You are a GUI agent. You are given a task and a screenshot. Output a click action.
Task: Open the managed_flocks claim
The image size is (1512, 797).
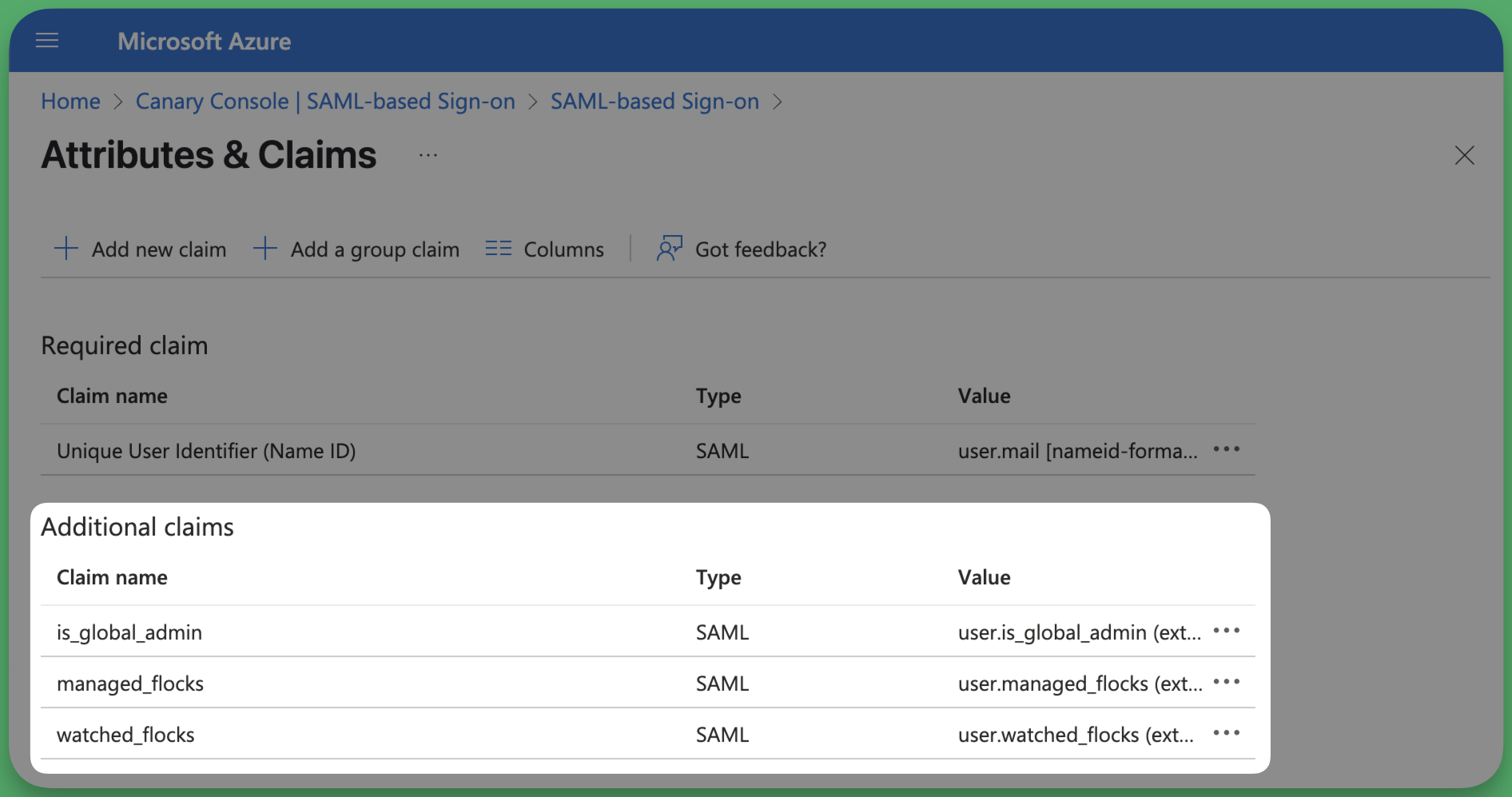(130, 683)
